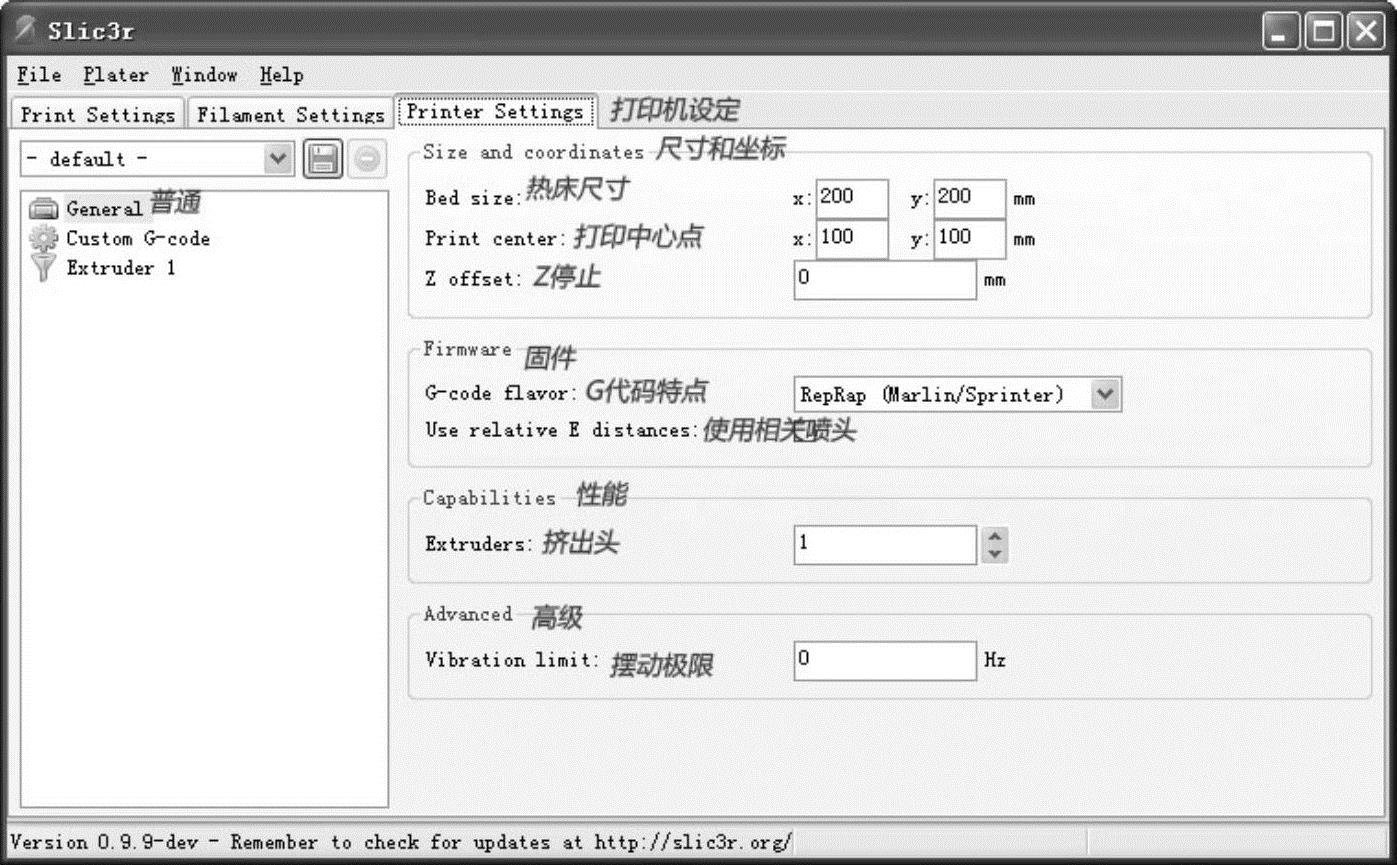Open the Plater menu
Screen dimensions: 1397x865
tap(116, 75)
